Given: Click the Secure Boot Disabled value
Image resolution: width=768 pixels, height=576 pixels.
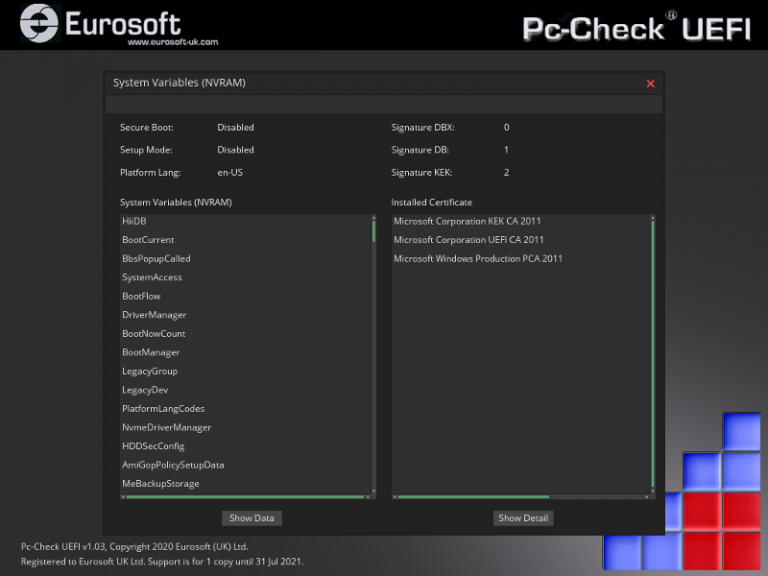Looking at the screenshot, I should pyautogui.click(x=236, y=127).
